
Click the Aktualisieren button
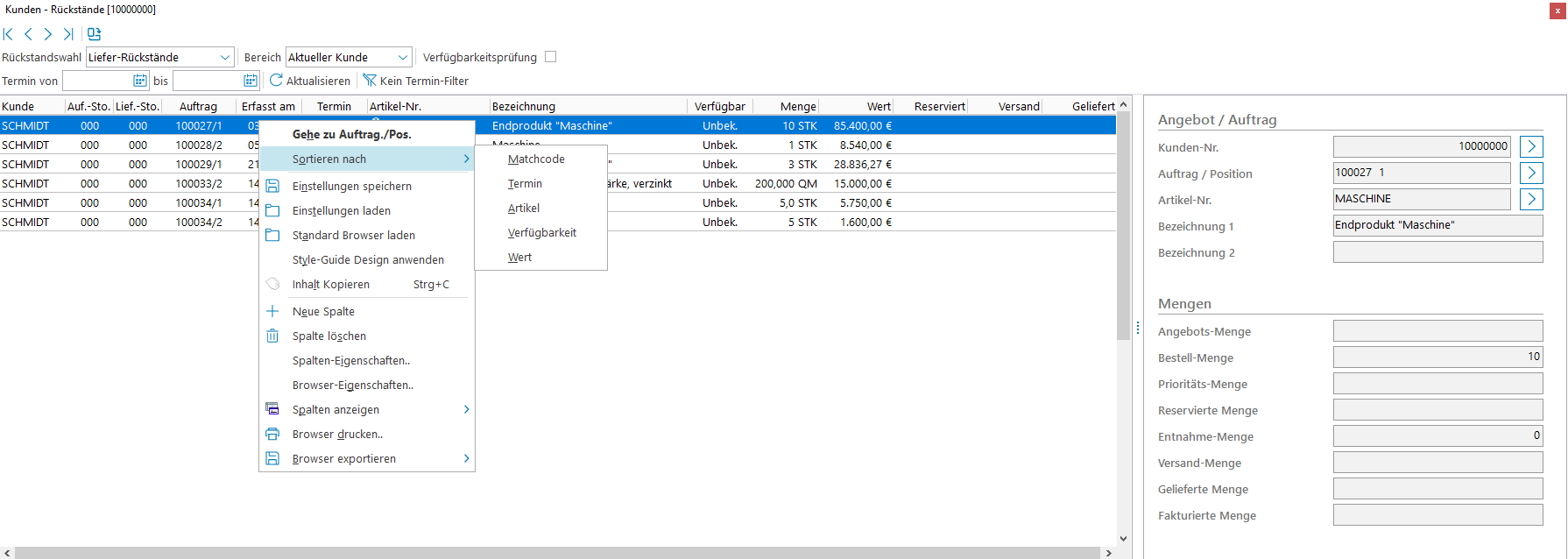pos(310,81)
